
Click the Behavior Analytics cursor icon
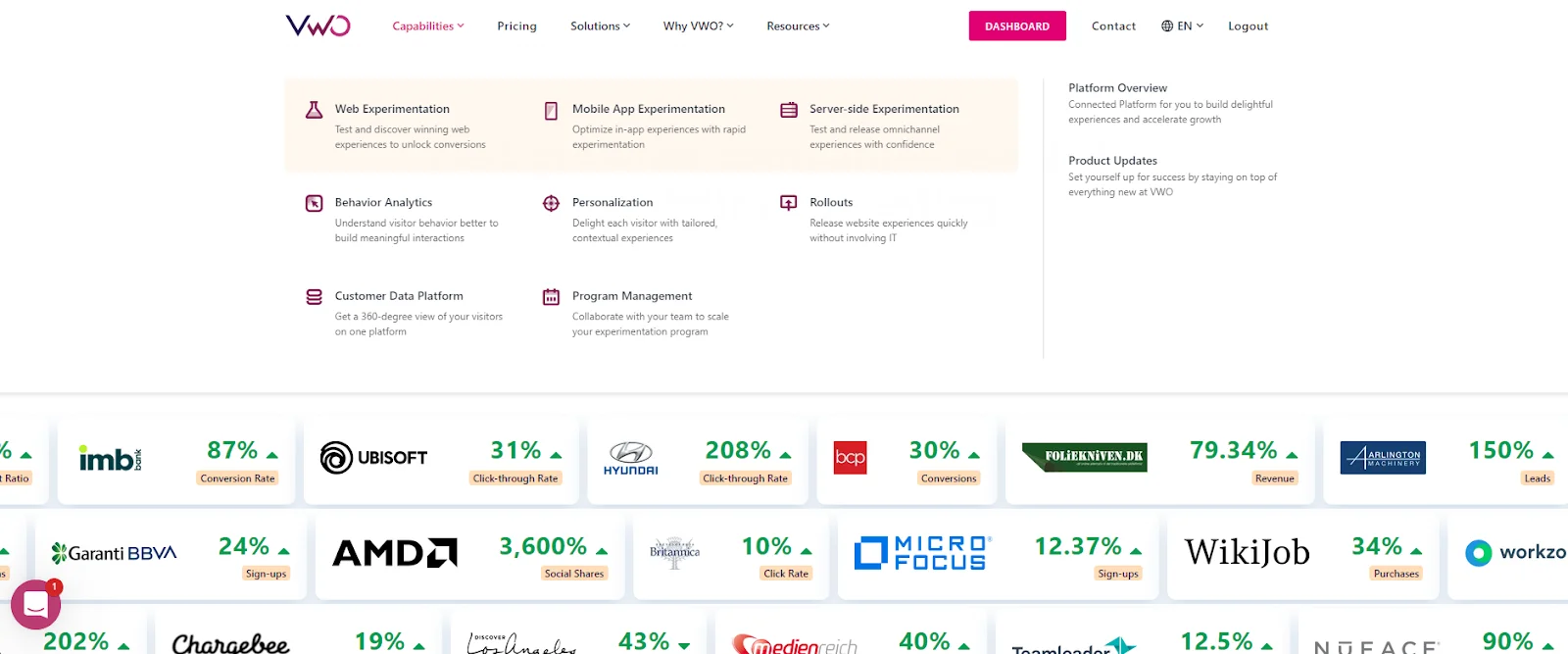[314, 203]
